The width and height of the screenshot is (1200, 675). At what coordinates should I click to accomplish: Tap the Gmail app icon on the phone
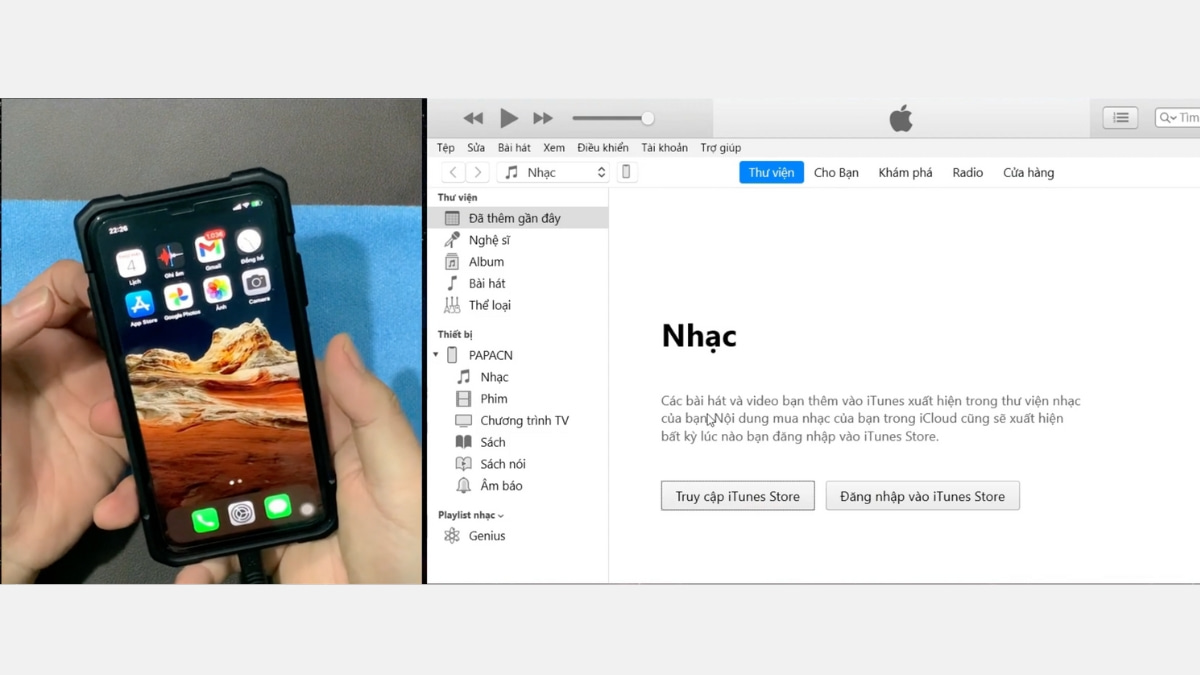coord(210,247)
